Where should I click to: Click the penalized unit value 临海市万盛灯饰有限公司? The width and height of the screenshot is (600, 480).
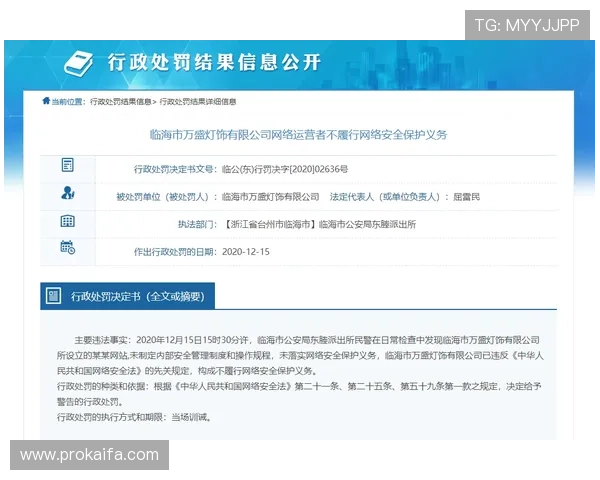(x=270, y=197)
